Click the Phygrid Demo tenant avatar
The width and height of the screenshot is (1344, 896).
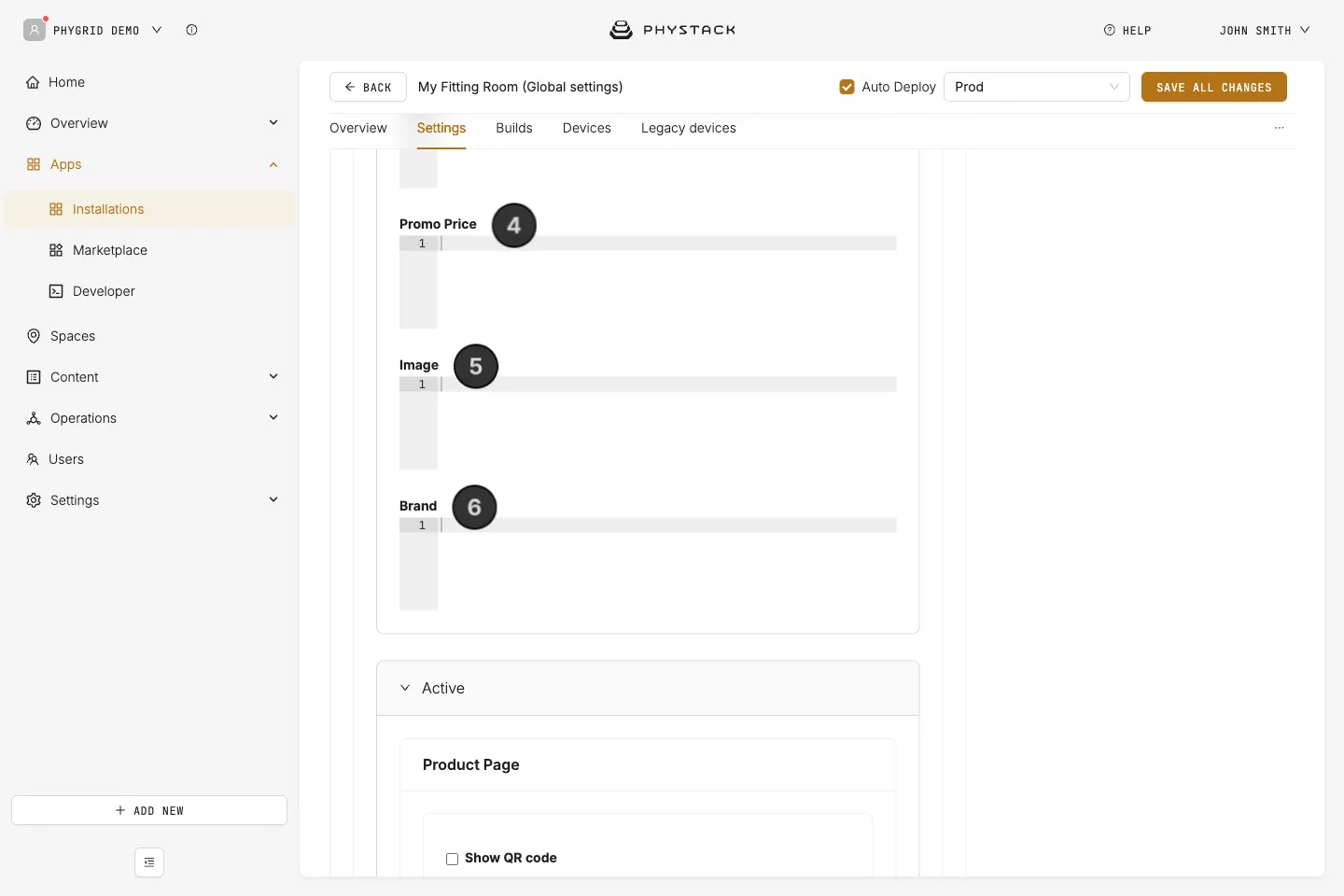35,30
